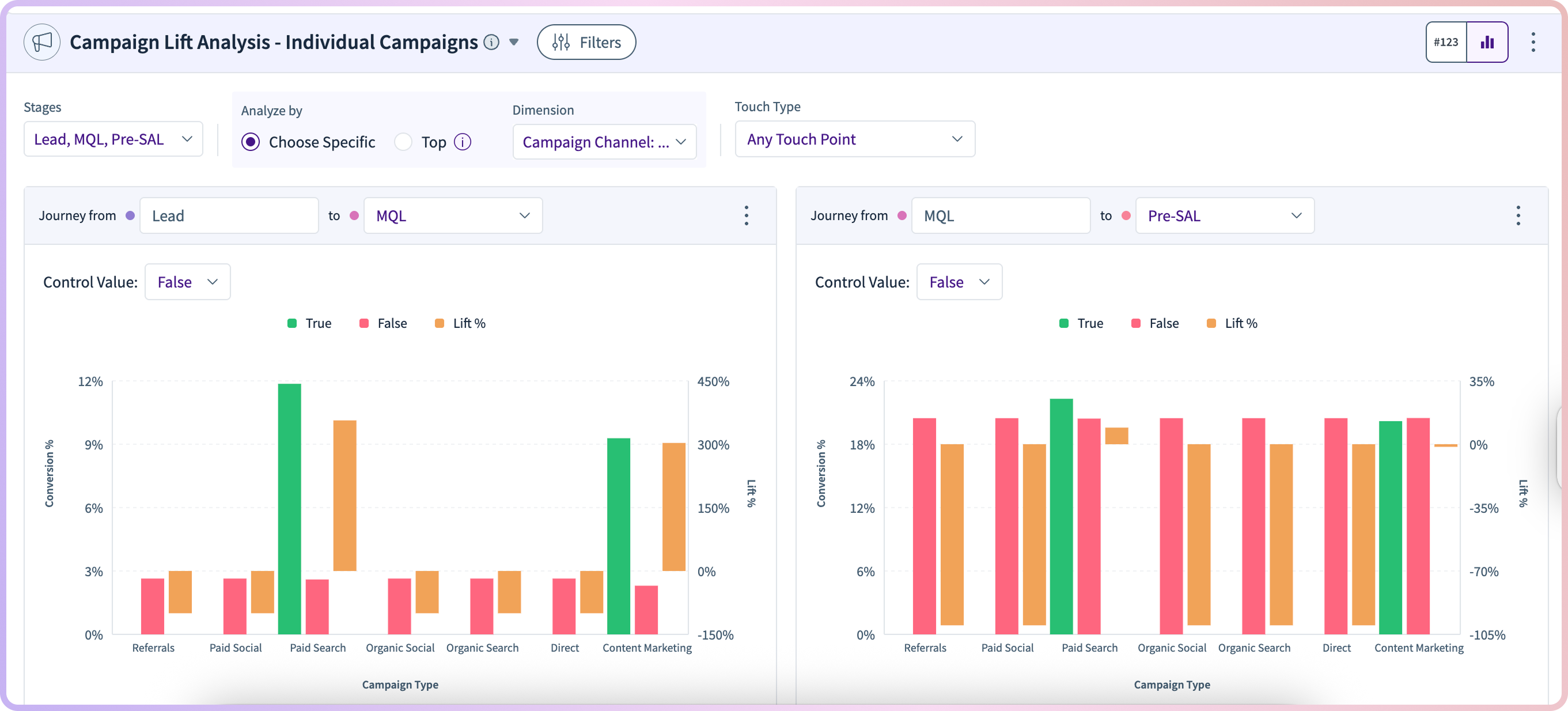The width and height of the screenshot is (1568, 711).
Task: Click the info icon next to Top
Action: [x=463, y=142]
